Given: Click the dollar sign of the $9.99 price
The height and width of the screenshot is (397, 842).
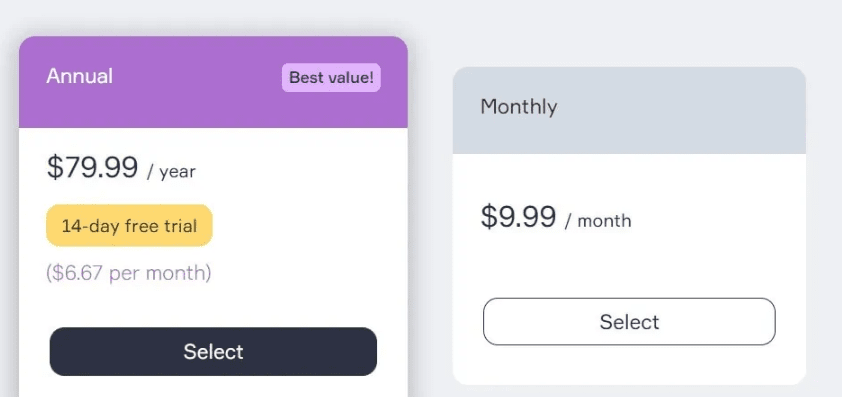Looking at the screenshot, I should [x=489, y=216].
